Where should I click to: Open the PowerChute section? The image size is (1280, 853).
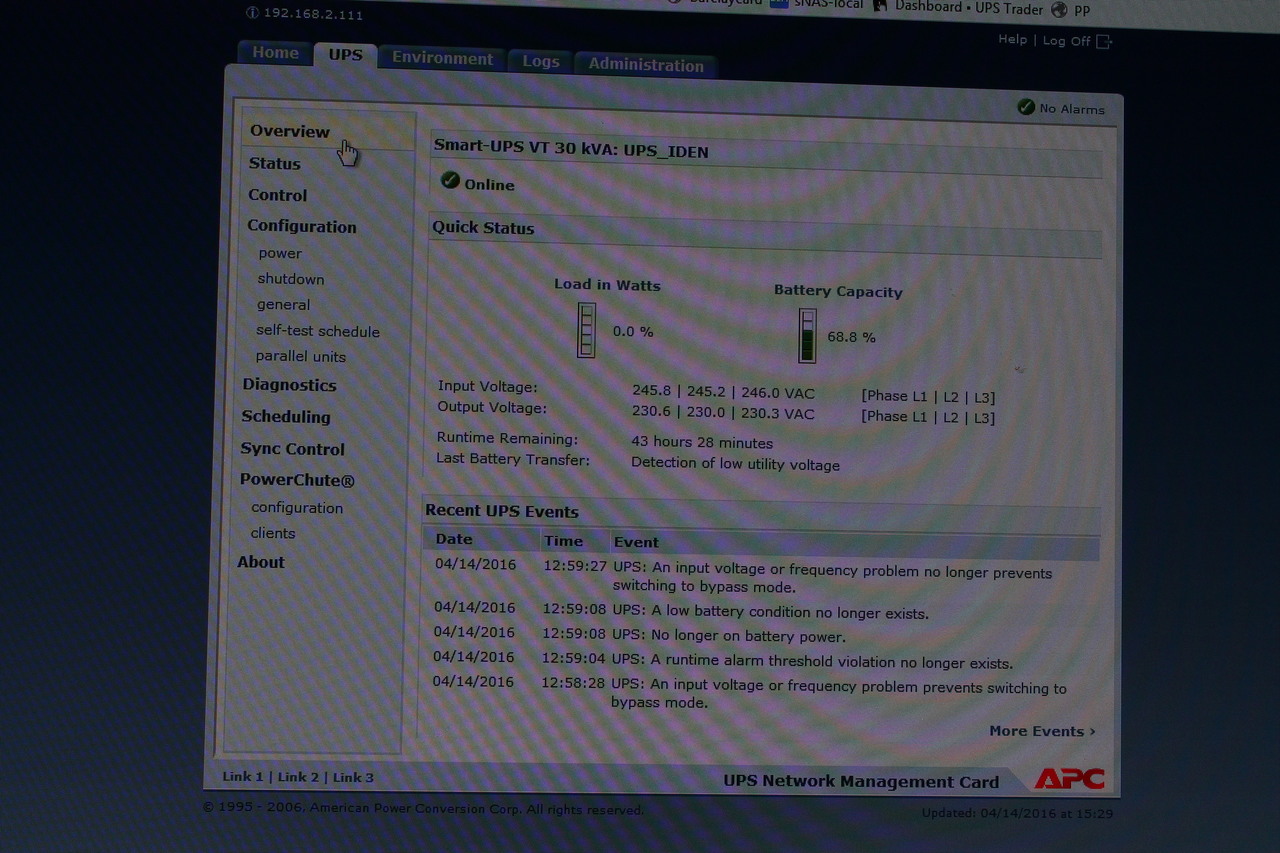pyautogui.click(x=297, y=480)
